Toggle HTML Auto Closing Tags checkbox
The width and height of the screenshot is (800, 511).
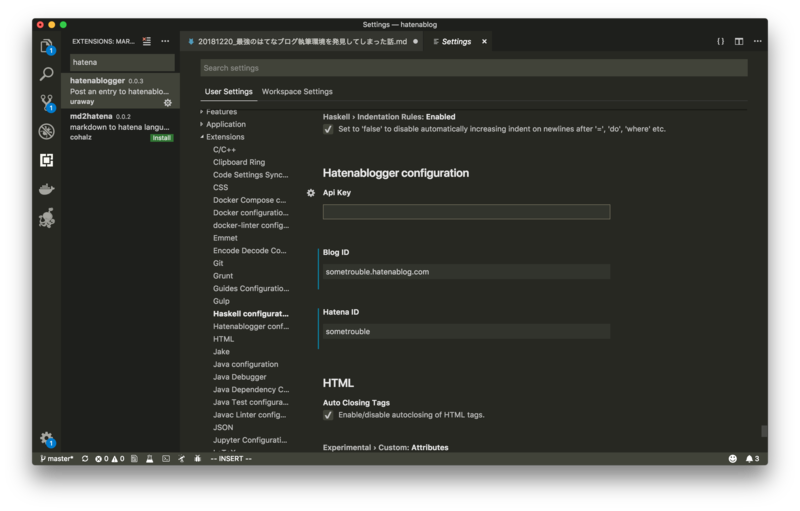coord(328,415)
